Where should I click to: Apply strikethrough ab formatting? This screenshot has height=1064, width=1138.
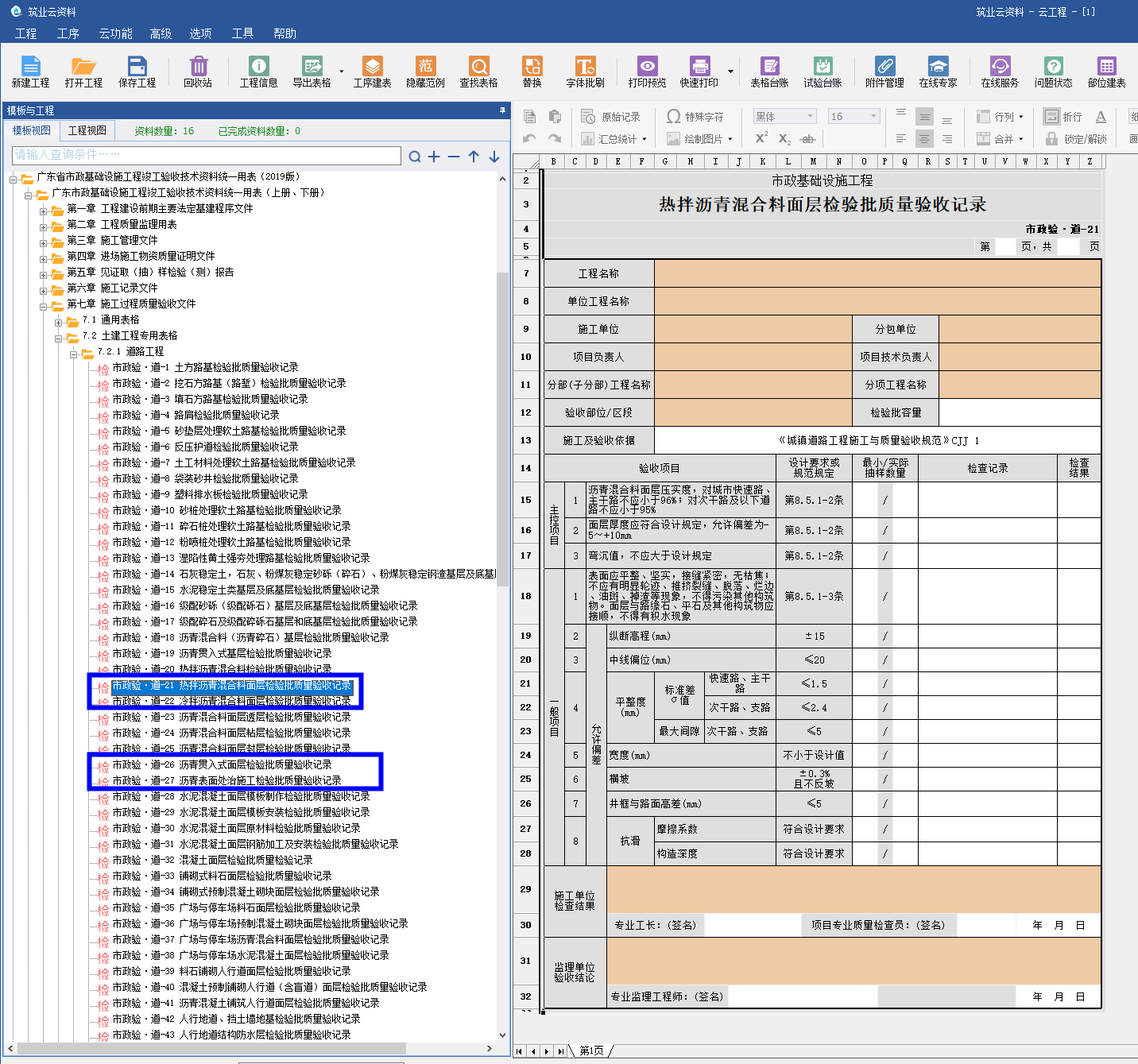coord(808,139)
